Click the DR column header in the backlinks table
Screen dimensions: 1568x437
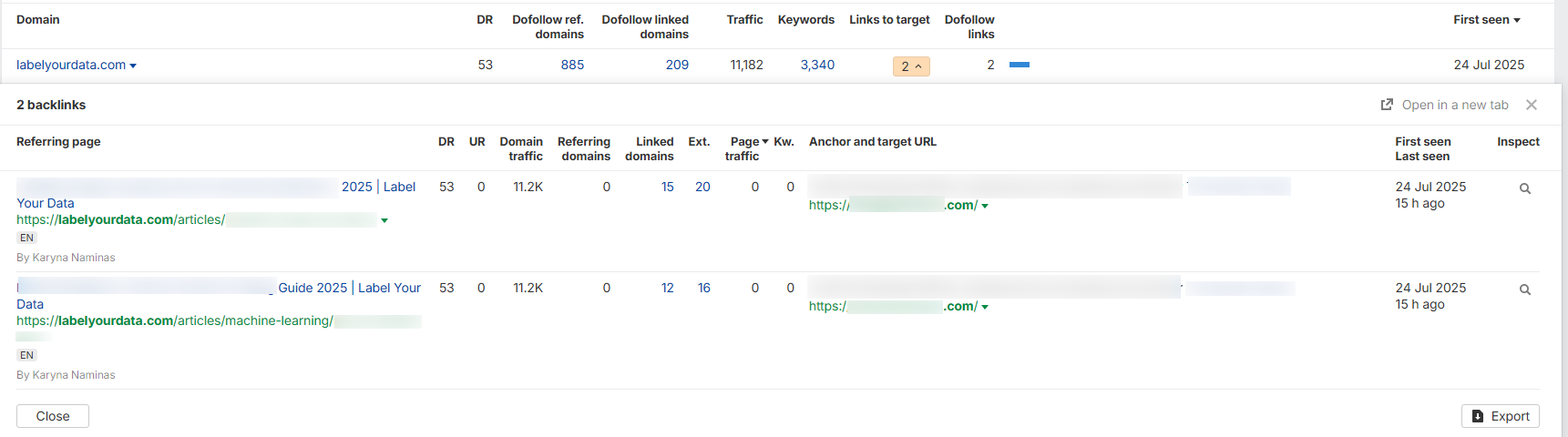pyautogui.click(x=446, y=141)
